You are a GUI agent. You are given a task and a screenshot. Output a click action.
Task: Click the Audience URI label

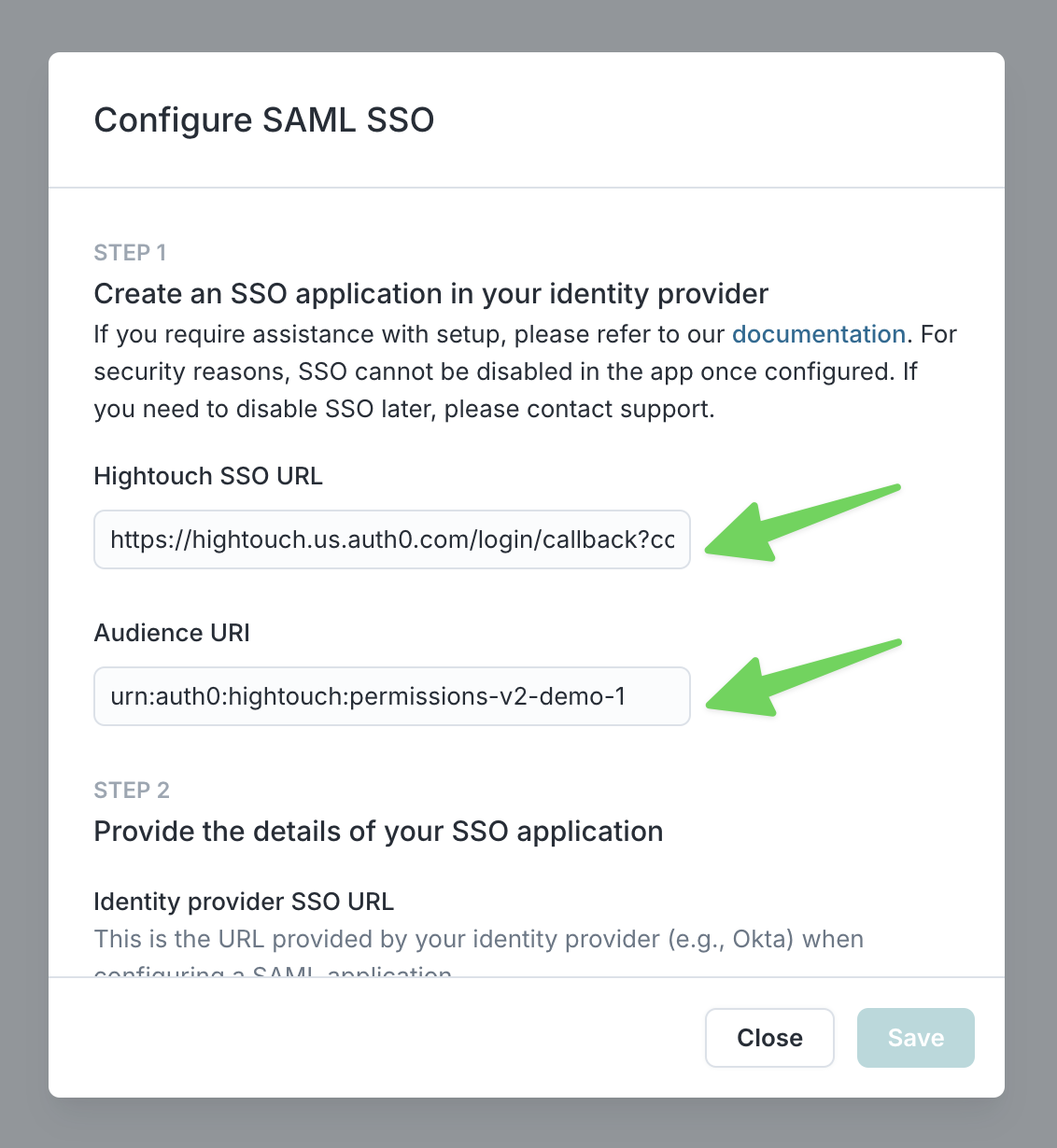[172, 633]
